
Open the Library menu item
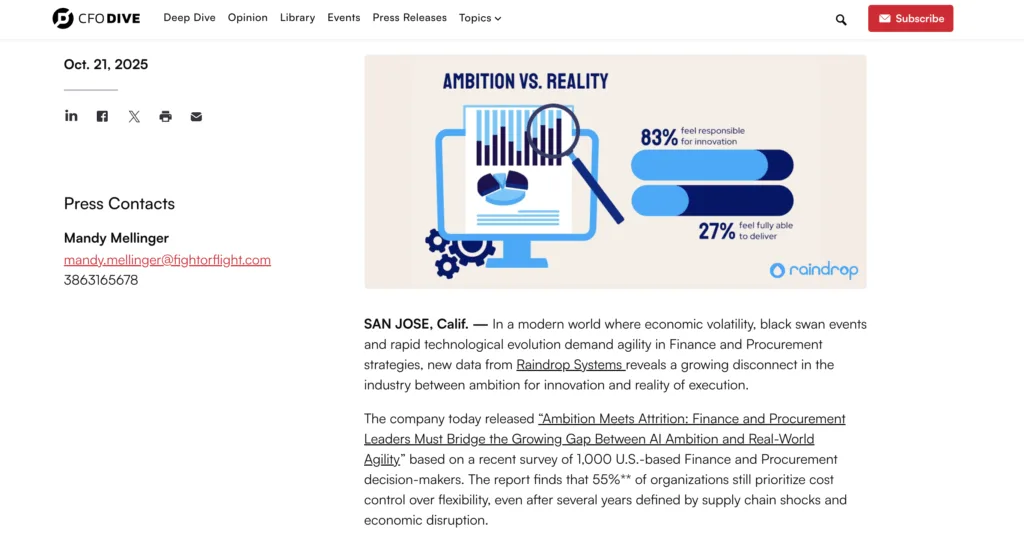coord(297,18)
